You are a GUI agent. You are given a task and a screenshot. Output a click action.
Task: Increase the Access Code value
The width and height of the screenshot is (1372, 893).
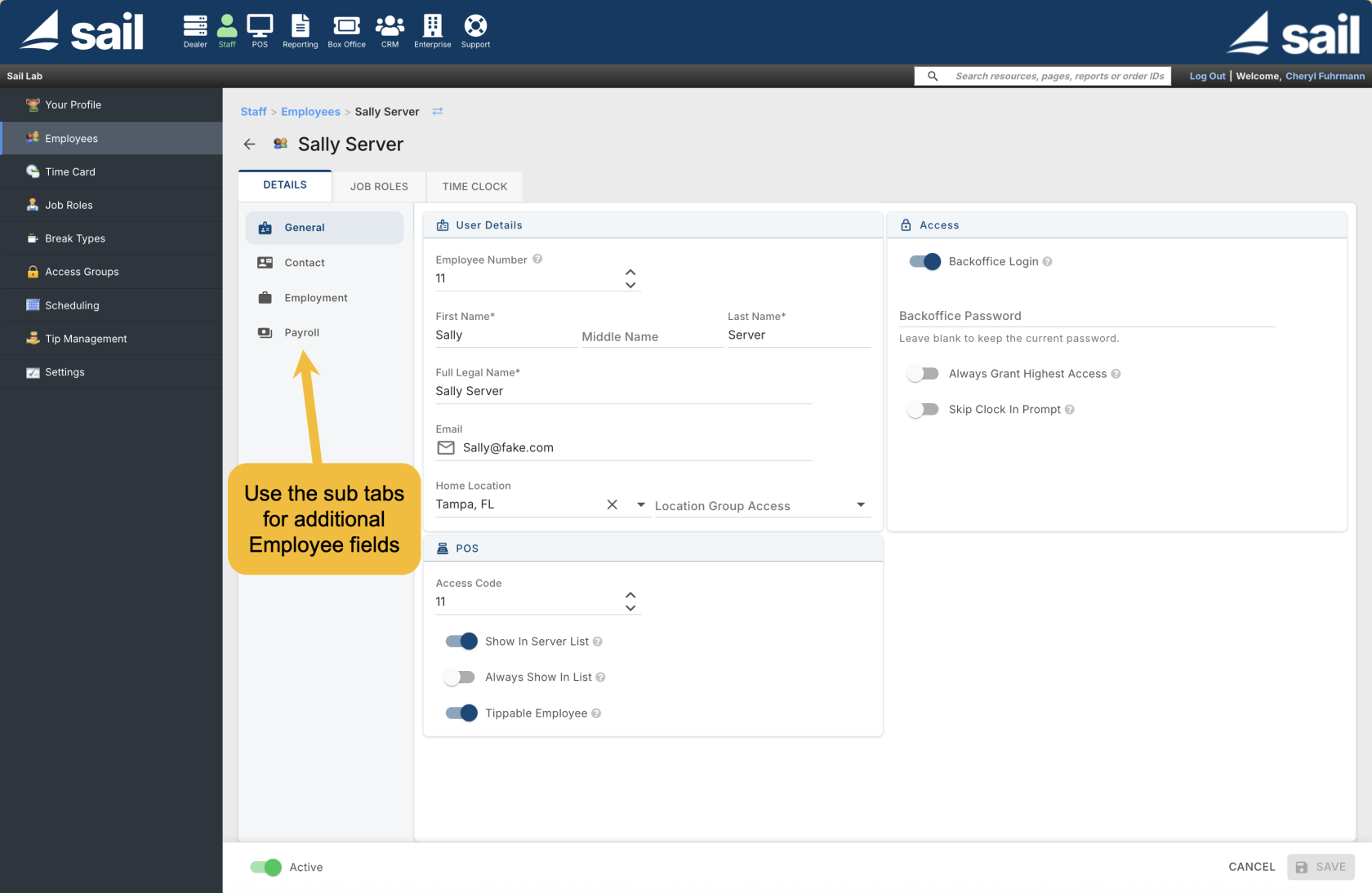tap(630, 595)
